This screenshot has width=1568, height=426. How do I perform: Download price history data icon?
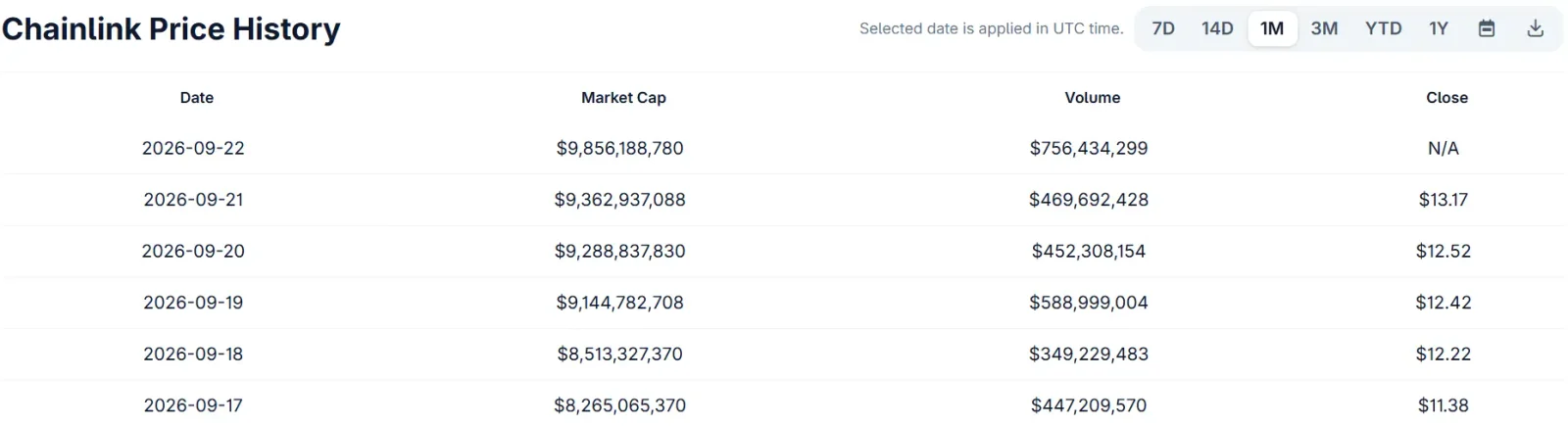point(1536,28)
